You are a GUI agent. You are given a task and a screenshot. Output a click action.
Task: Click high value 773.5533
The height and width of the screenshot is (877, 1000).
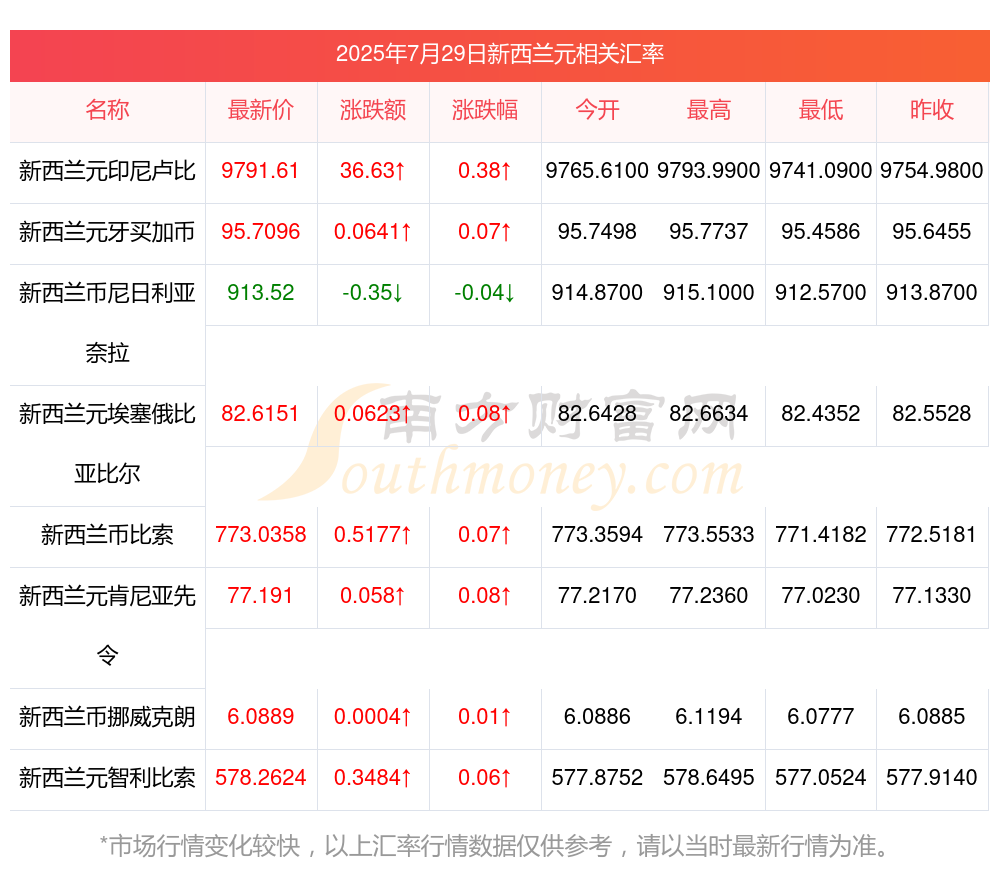[x=709, y=534]
